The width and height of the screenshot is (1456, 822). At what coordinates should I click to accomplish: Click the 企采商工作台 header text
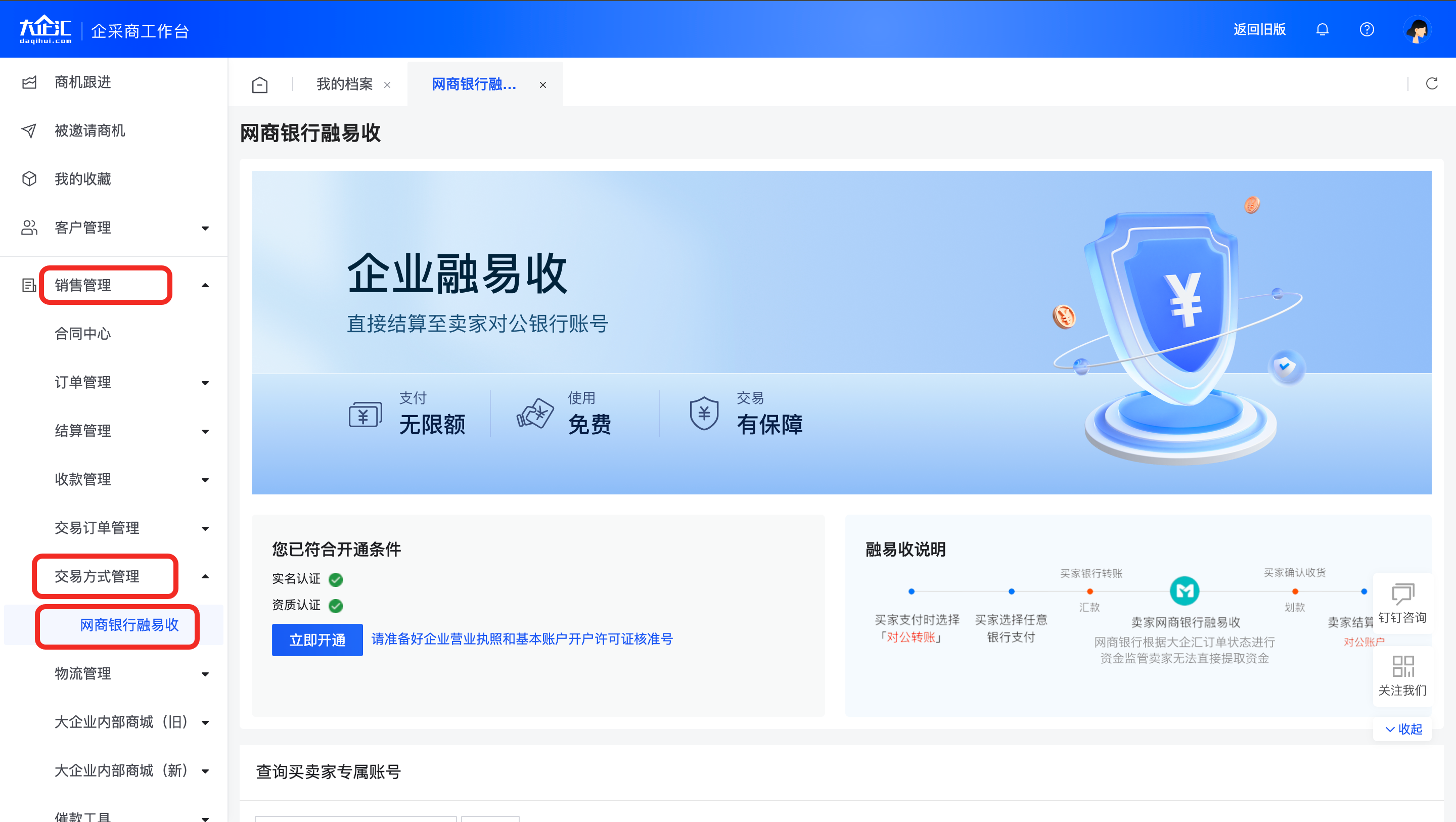(x=140, y=30)
